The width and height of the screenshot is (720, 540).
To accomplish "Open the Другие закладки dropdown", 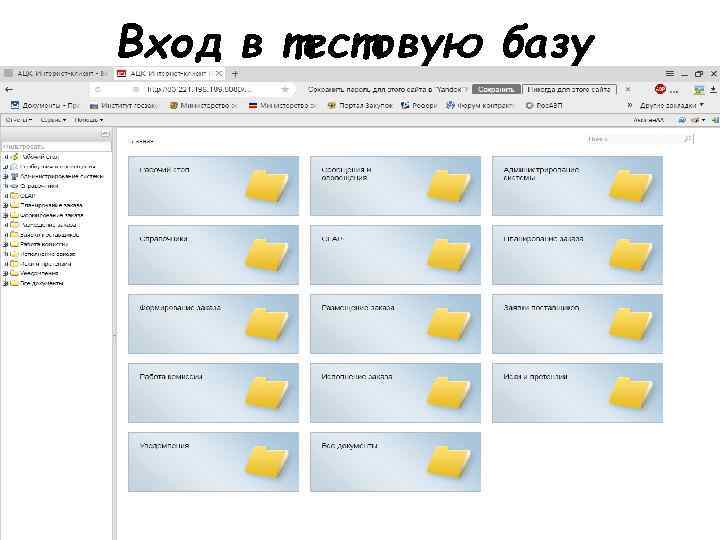I will 672,105.
